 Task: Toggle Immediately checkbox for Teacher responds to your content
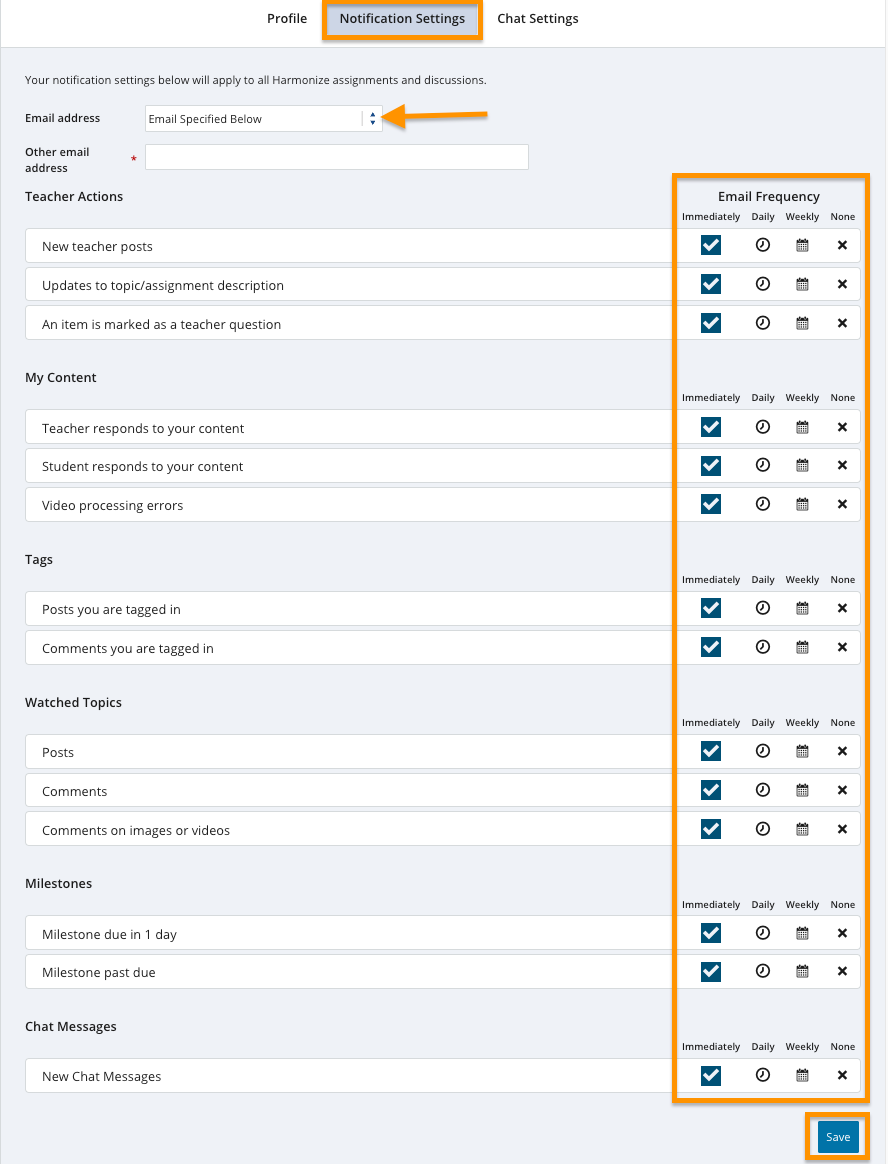pos(711,427)
